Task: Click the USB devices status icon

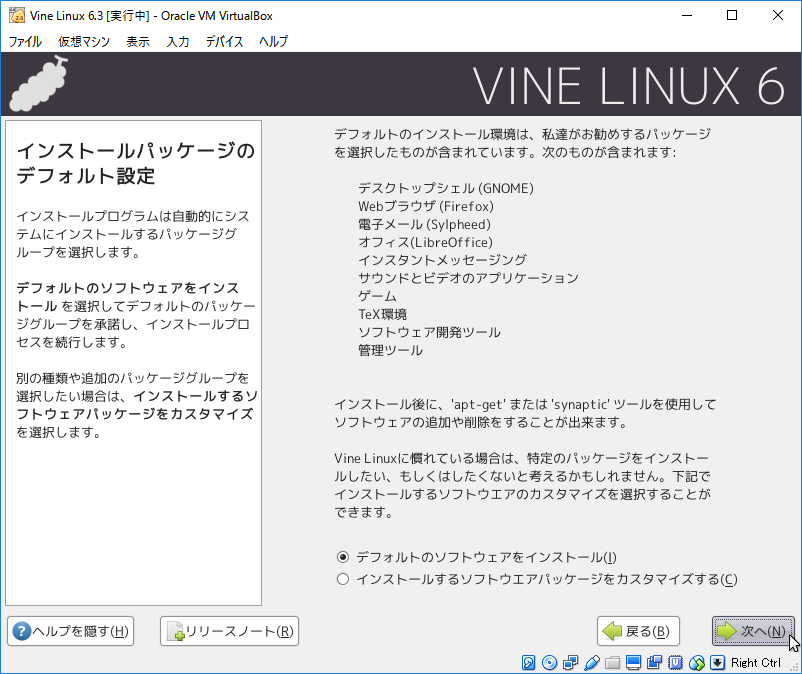Action: [591, 662]
